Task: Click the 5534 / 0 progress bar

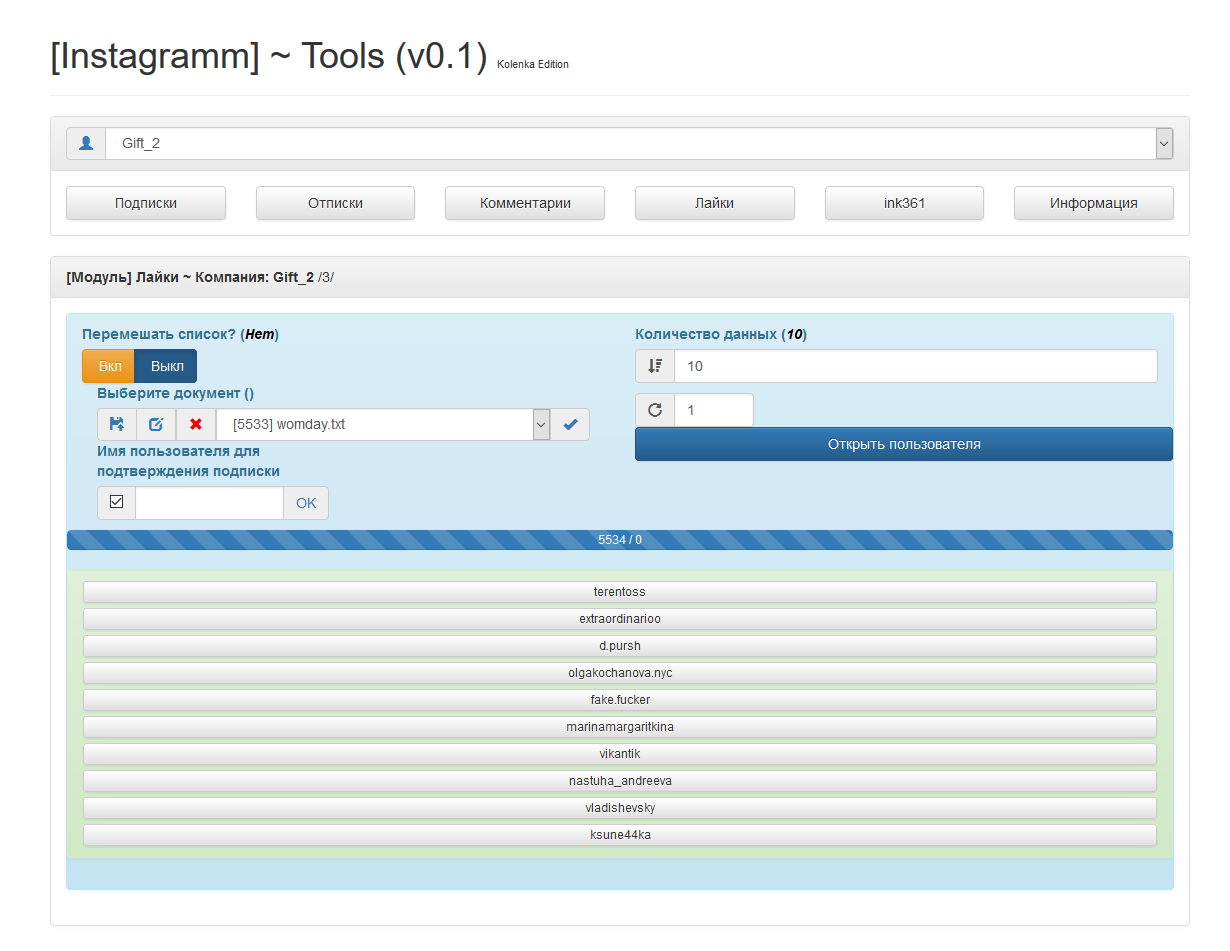Action: point(620,540)
